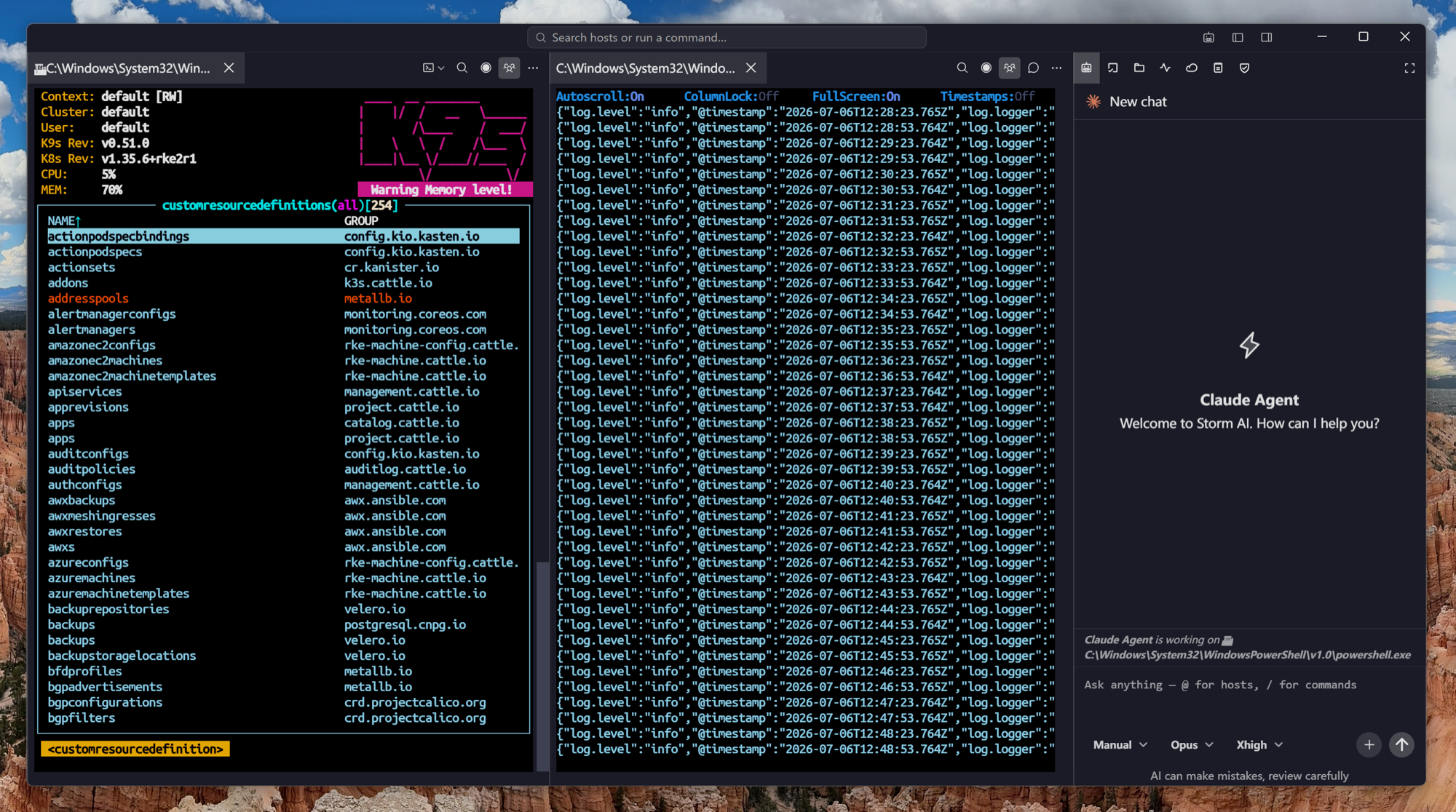Screen dimensions: 1456x812
Task: Select the AI agent tab icon in side panel
Action: (x=1086, y=68)
